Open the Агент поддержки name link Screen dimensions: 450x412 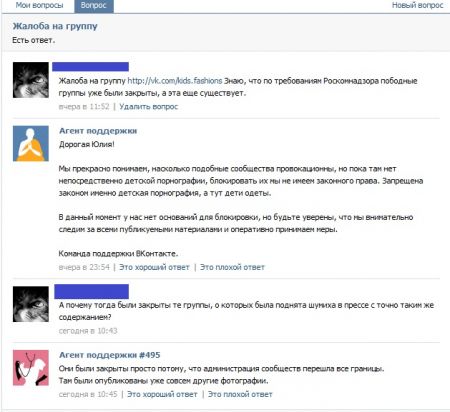[98, 131]
